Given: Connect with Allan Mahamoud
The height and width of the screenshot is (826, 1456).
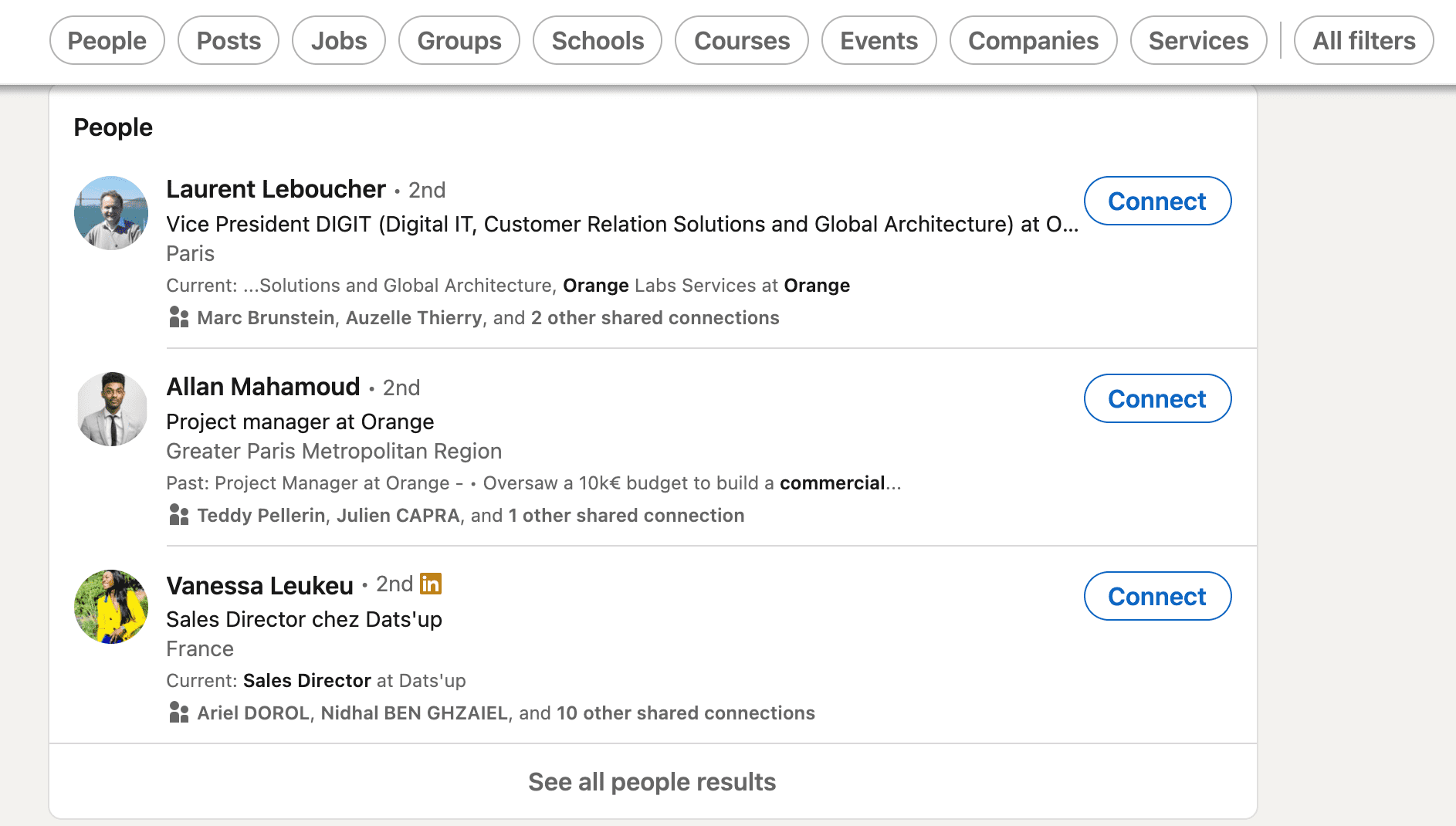Looking at the screenshot, I should [x=1157, y=399].
